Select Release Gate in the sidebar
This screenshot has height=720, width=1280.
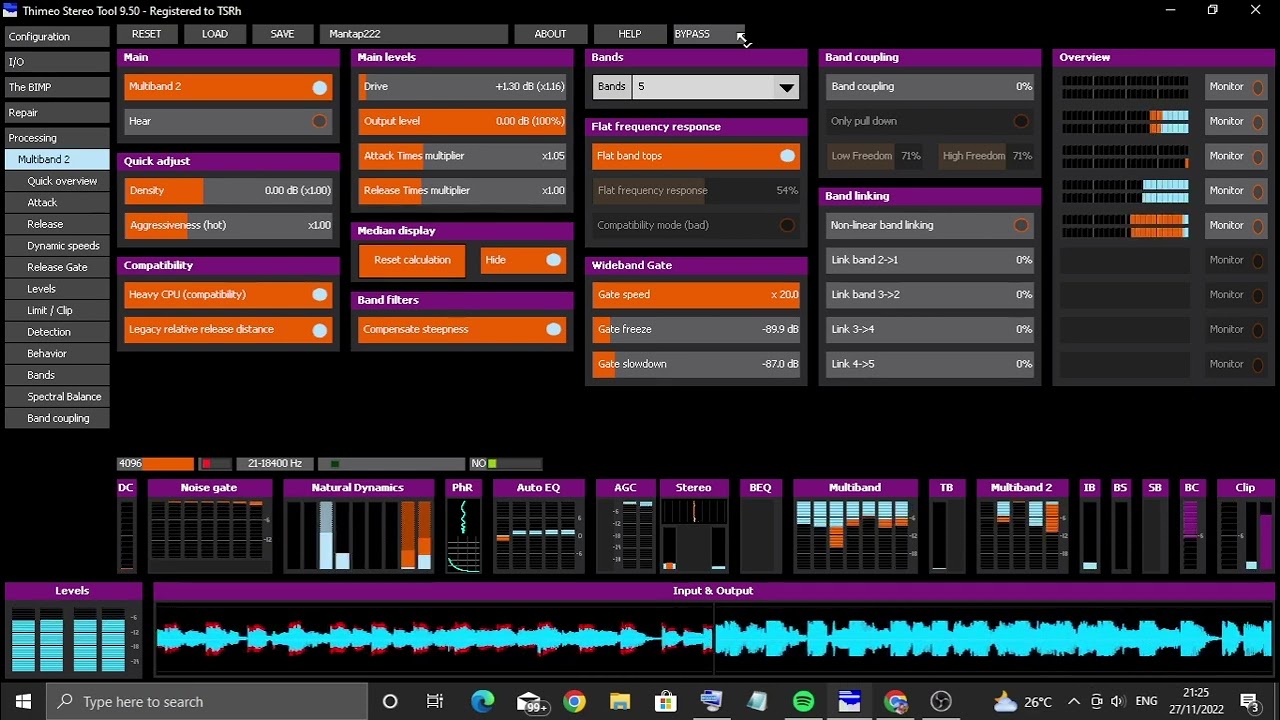click(x=57, y=267)
